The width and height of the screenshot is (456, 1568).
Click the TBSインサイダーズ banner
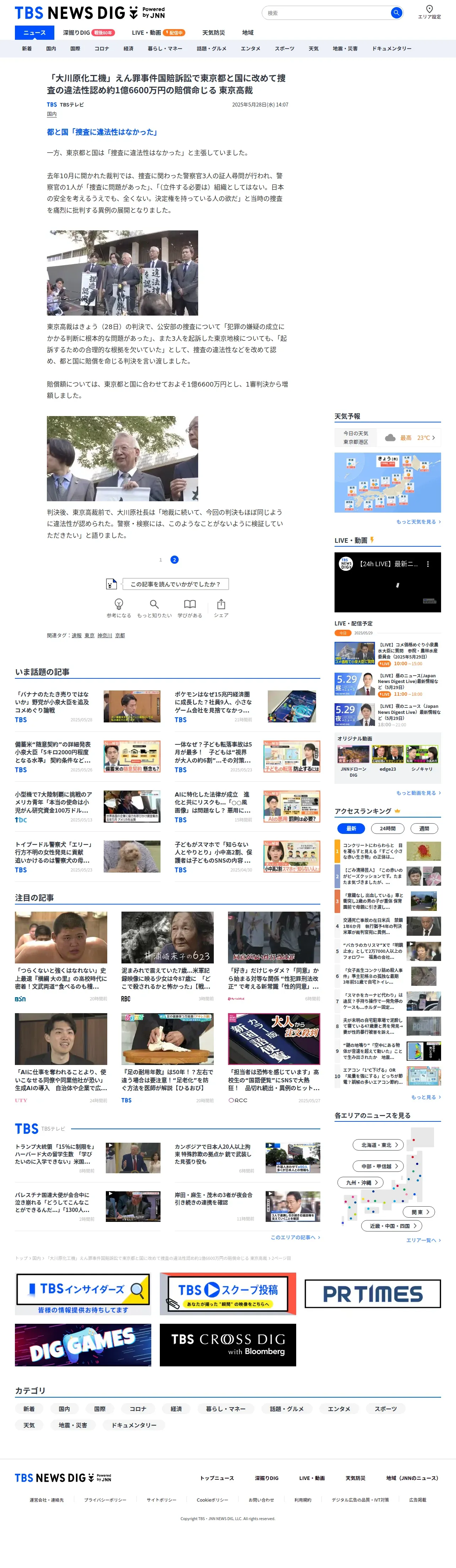pyautogui.click(x=83, y=1294)
